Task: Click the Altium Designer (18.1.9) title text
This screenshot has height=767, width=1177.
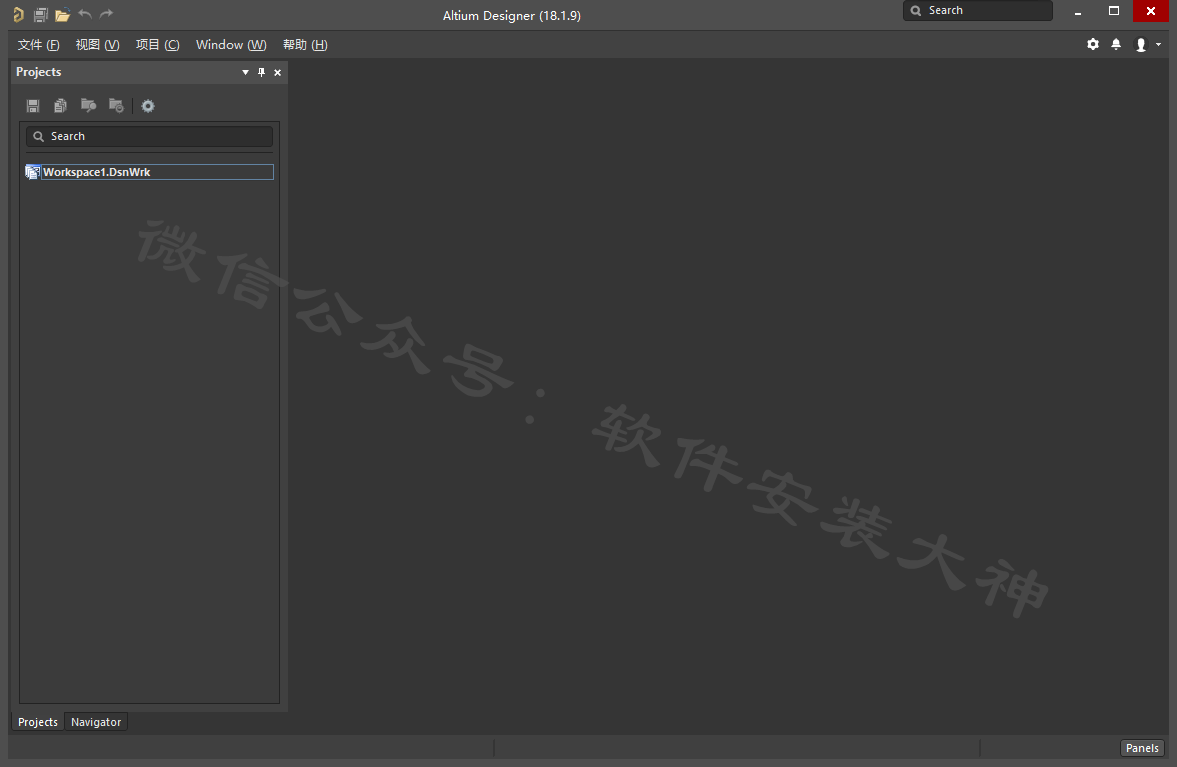Action: pos(512,16)
